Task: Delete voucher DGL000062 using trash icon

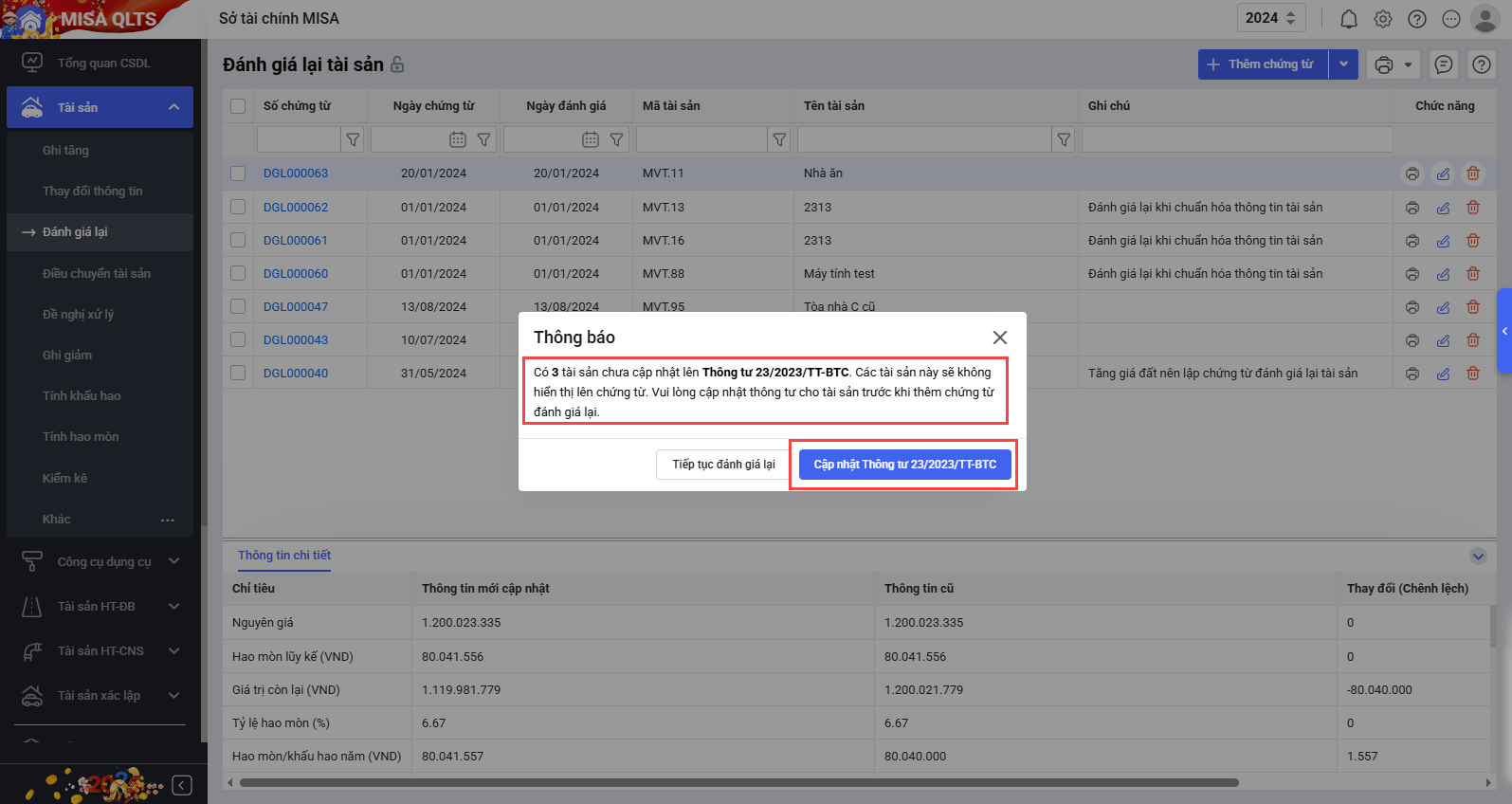Action: (x=1472, y=208)
